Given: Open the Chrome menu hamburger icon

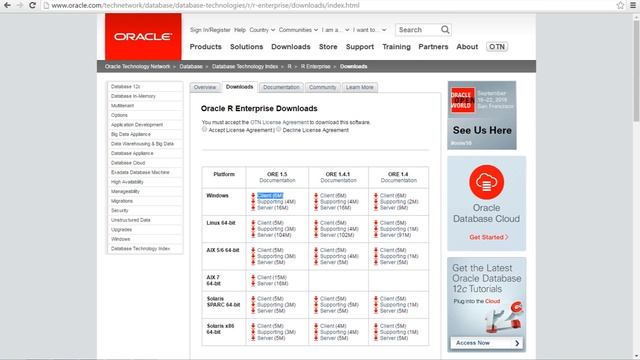Looking at the screenshot, I should [633, 5].
